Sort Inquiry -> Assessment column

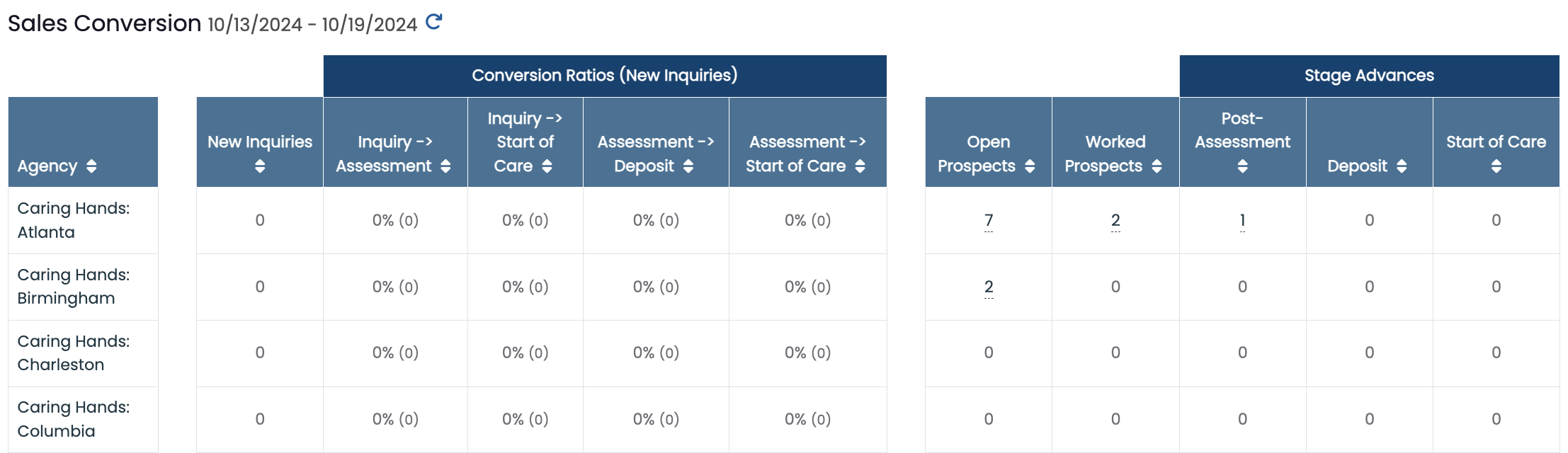coord(445,166)
